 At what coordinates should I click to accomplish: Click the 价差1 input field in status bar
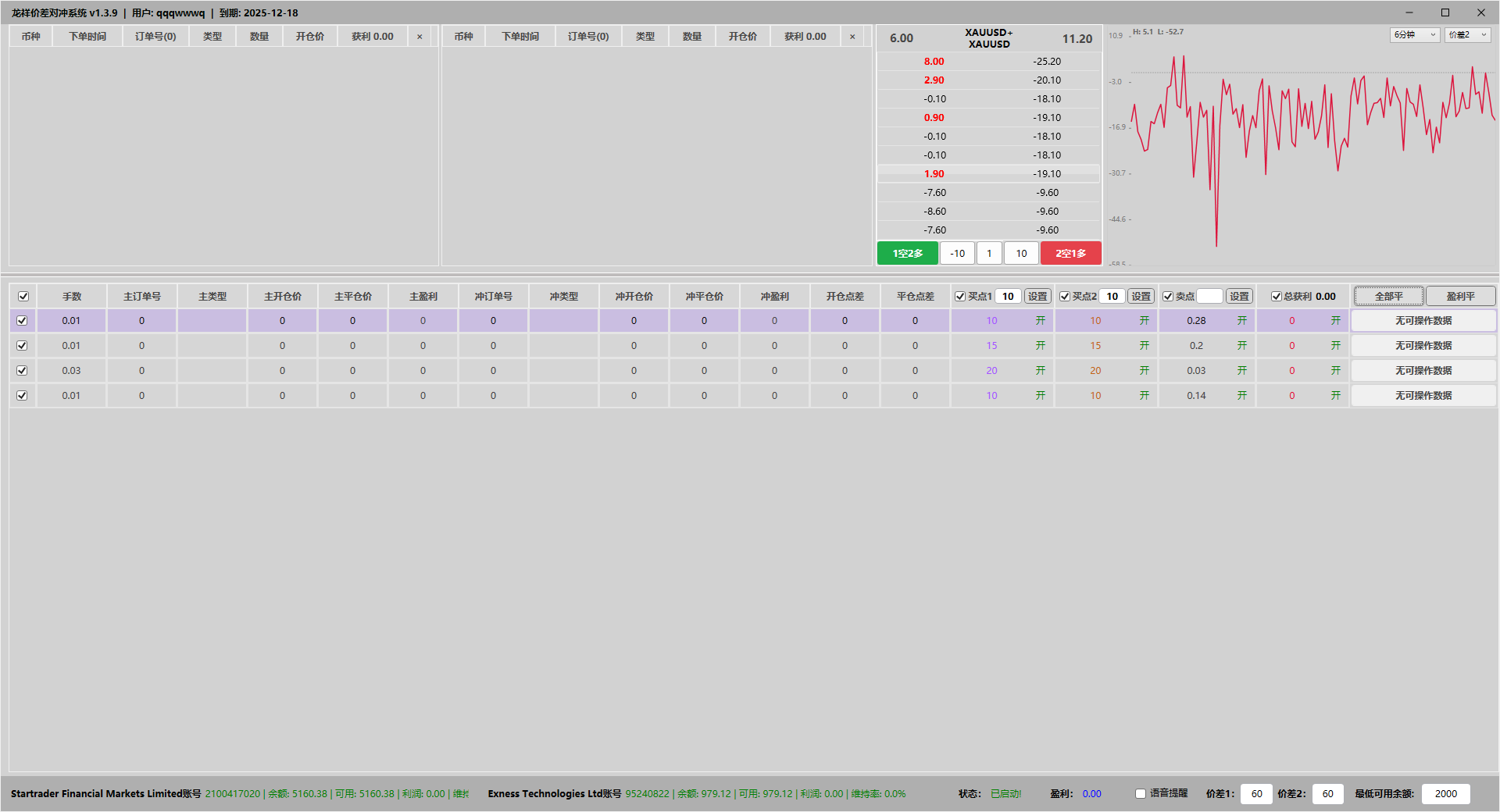coord(1256,794)
